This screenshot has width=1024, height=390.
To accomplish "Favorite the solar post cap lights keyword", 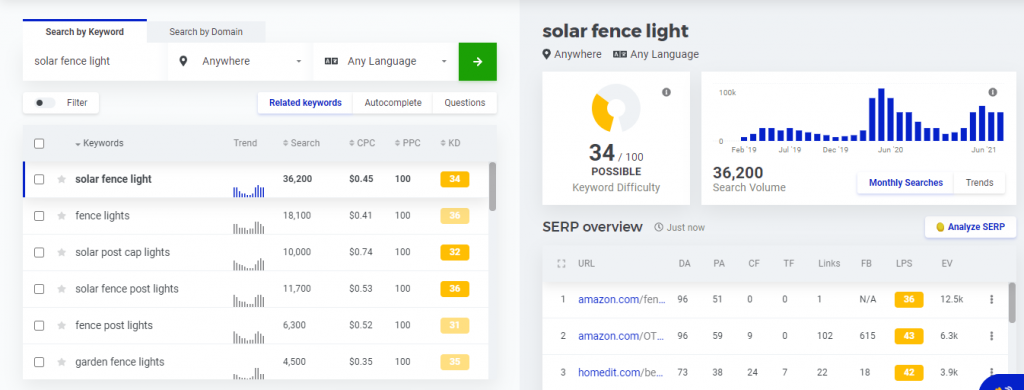I will click(61, 252).
